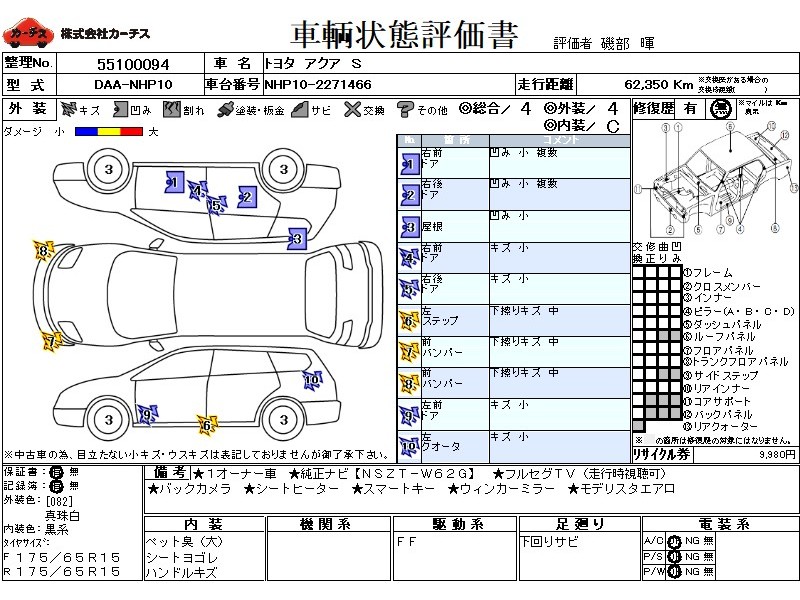Click the chassis number NHP10-2271466 field
This screenshot has width=800, height=600.
[x=318, y=85]
